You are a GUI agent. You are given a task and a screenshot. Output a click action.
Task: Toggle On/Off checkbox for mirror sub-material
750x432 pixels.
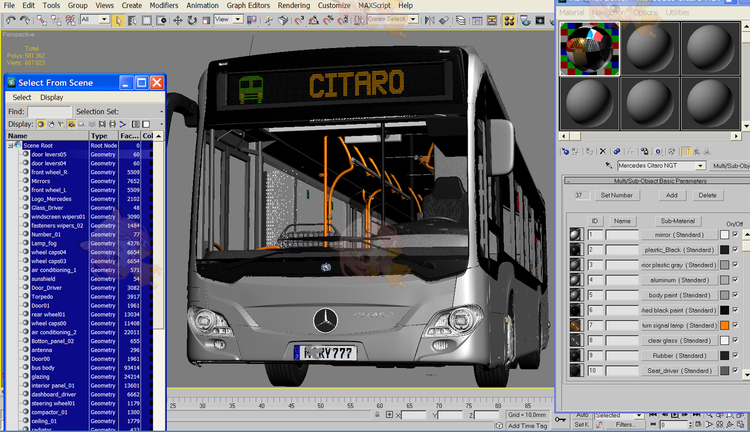pyautogui.click(x=735, y=234)
